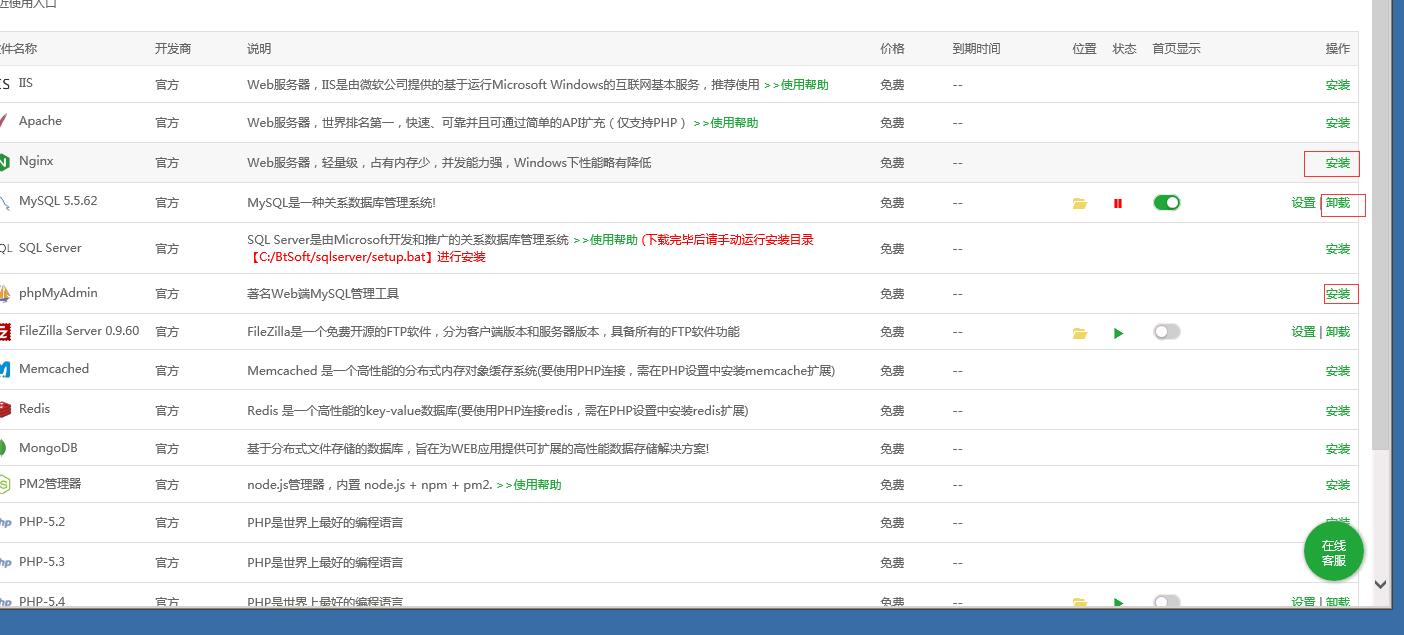
Task: Install SQL Server
Action: 1337,249
